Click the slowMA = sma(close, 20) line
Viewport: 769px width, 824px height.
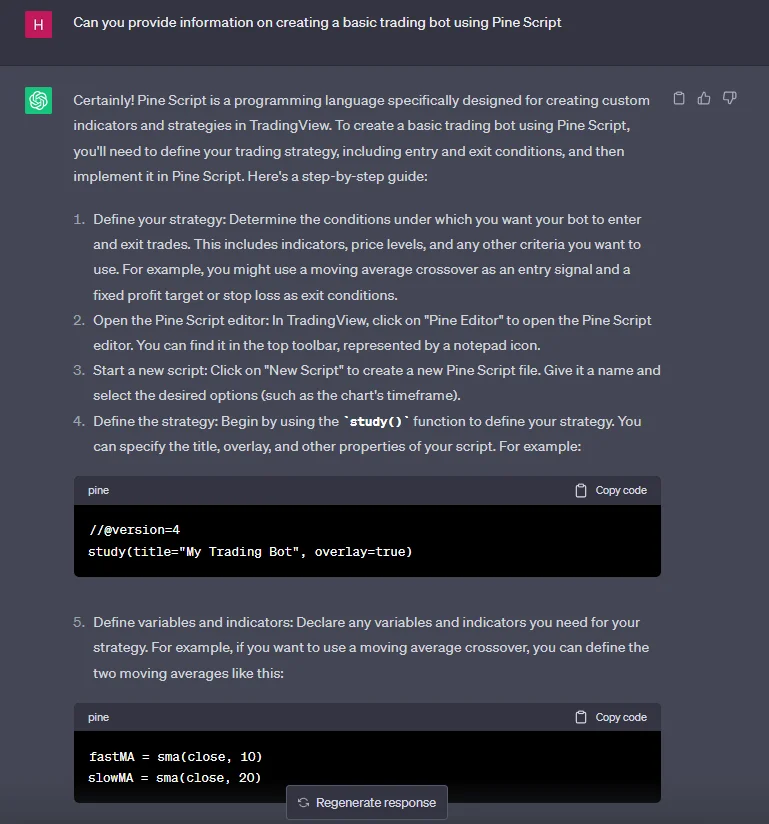point(175,777)
